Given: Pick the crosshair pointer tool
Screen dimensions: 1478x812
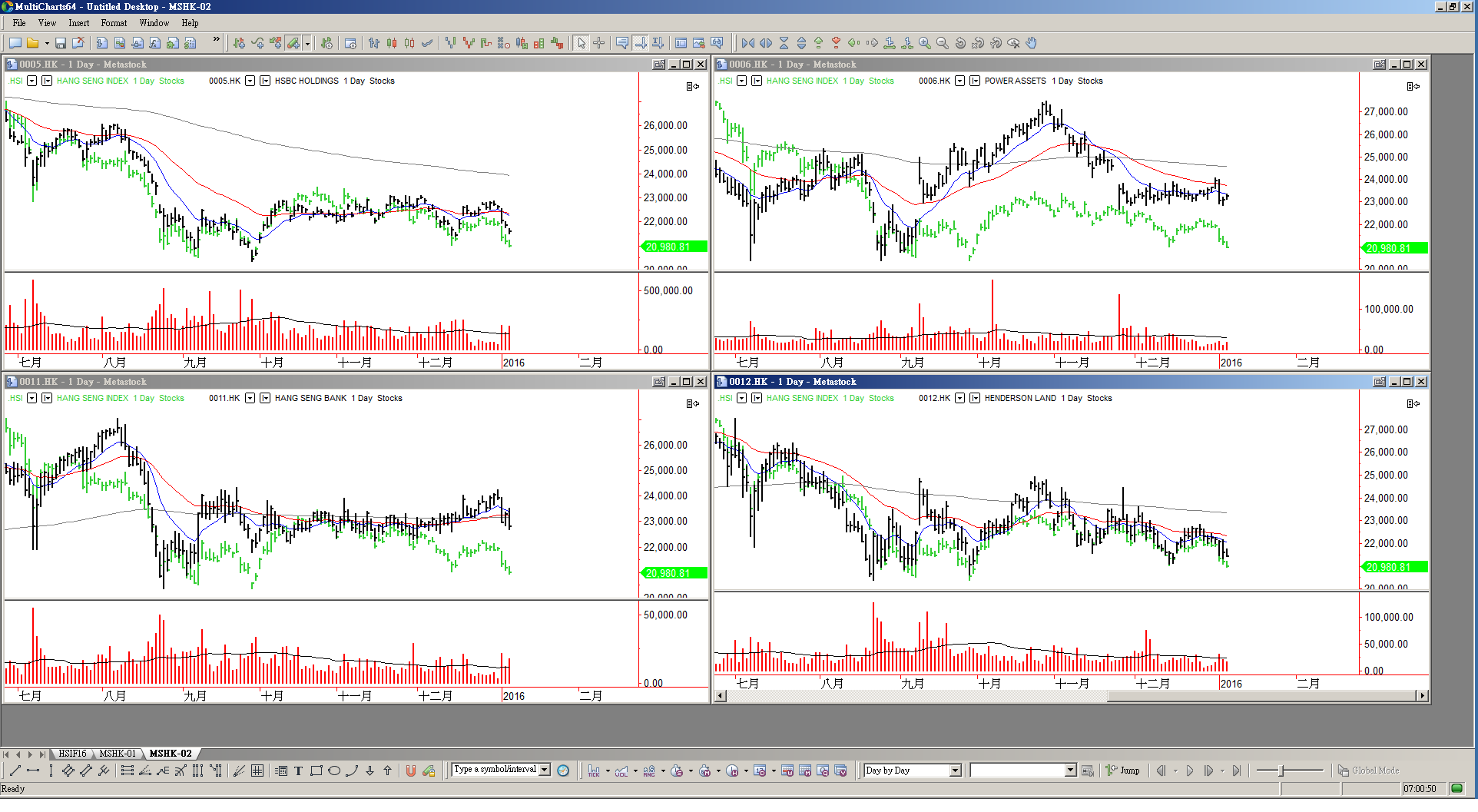Looking at the screenshot, I should [599, 43].
